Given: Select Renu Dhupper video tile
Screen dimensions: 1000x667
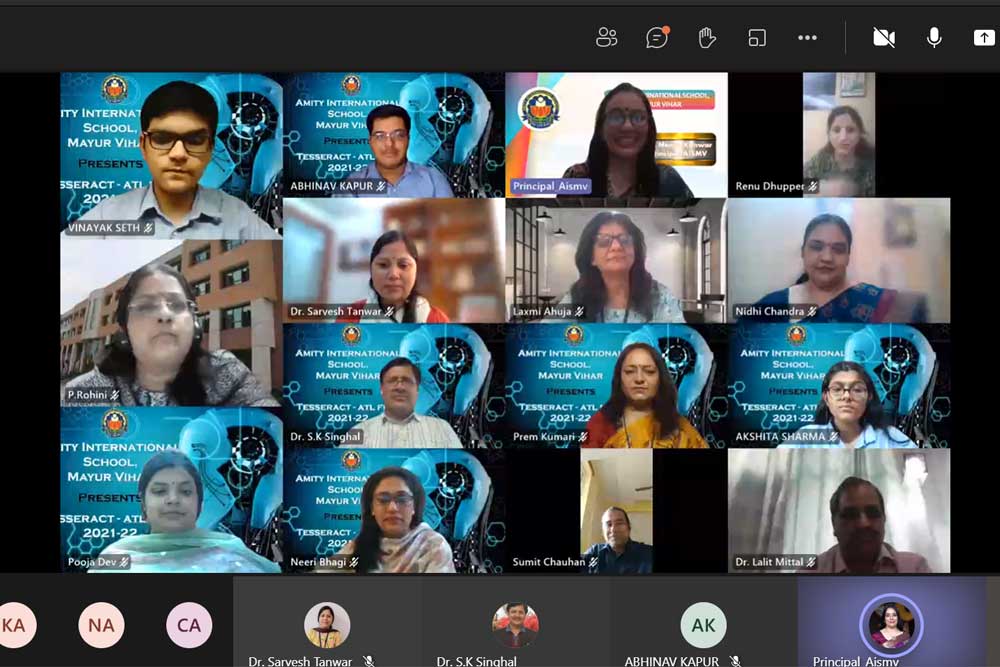Looking at the screenshot, I should tap(839, 135).
